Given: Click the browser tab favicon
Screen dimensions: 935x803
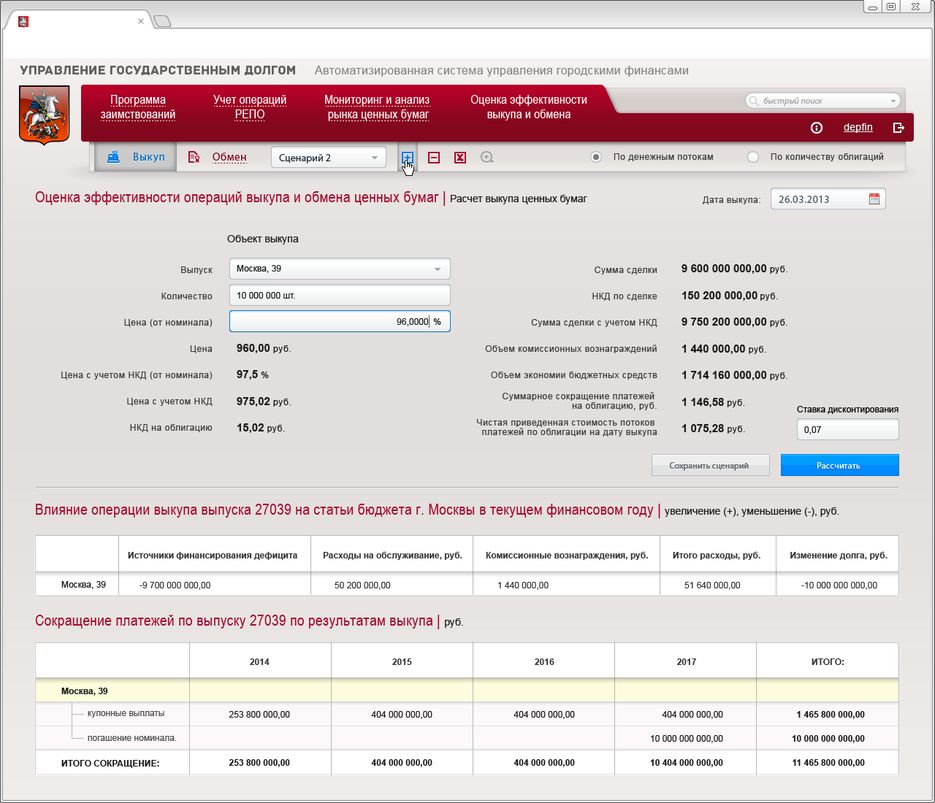Looking at the screenshot, I should (x=23, y=21).
